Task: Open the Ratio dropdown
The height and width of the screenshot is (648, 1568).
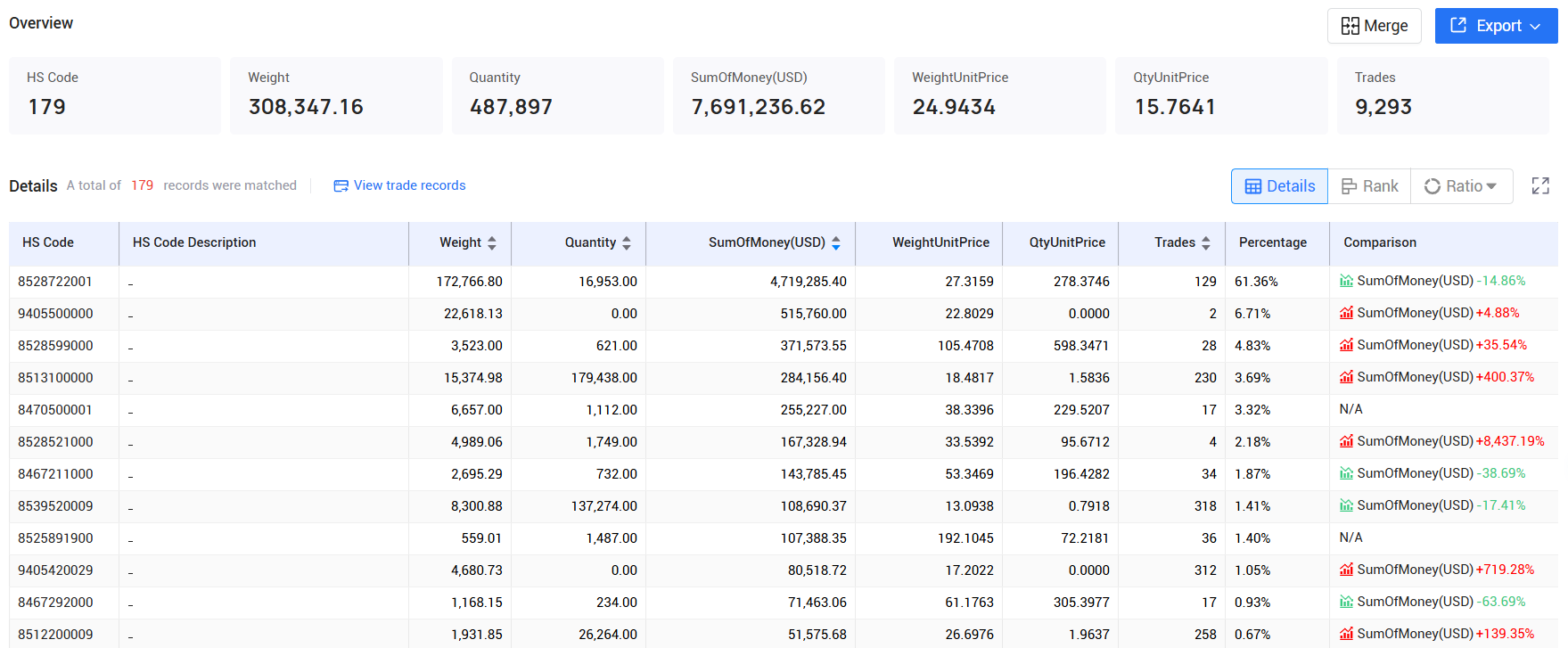Action: [1461, 186]
